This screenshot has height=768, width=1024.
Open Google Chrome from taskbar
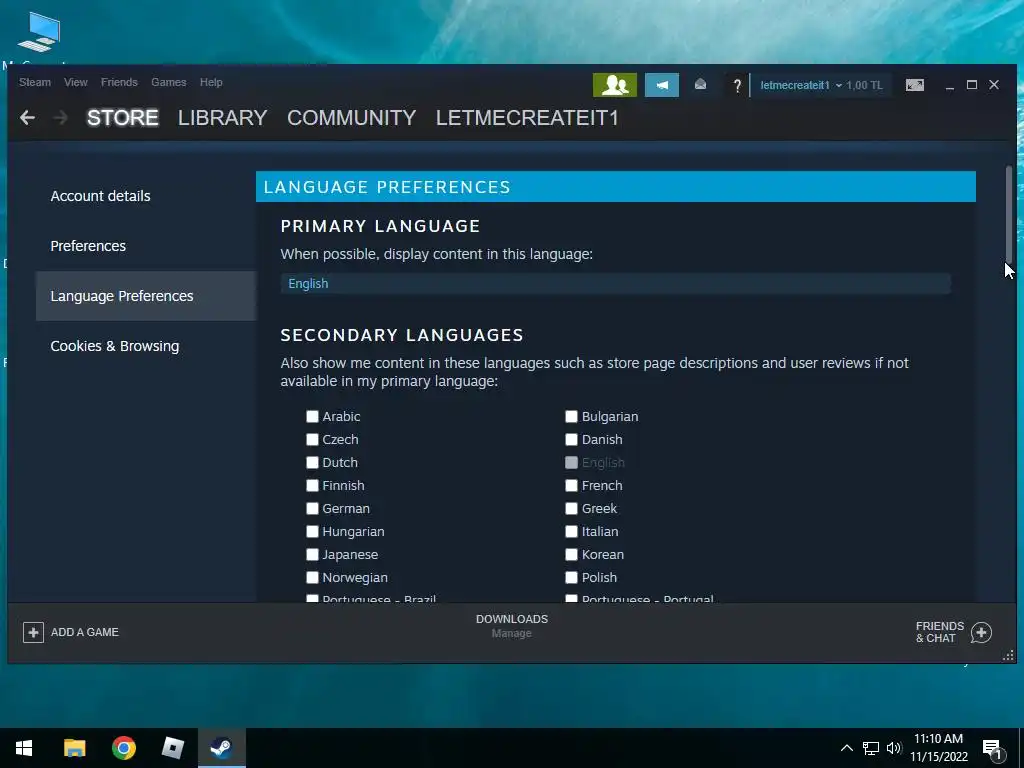pos(123,748)
